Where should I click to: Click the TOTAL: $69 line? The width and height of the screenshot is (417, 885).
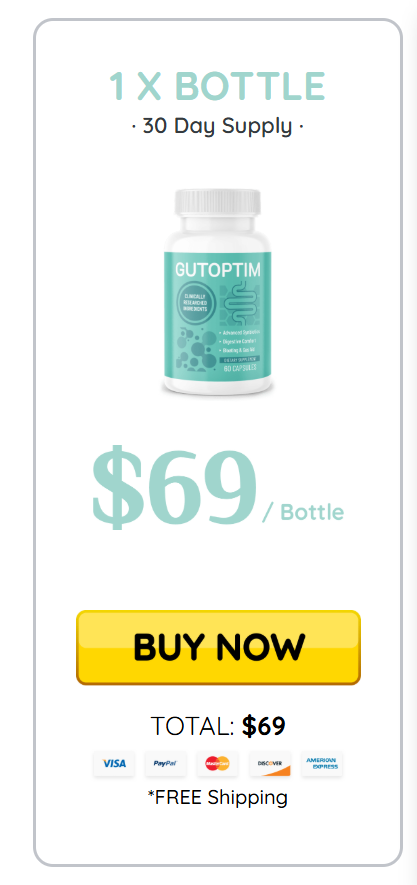coord(218,726)
